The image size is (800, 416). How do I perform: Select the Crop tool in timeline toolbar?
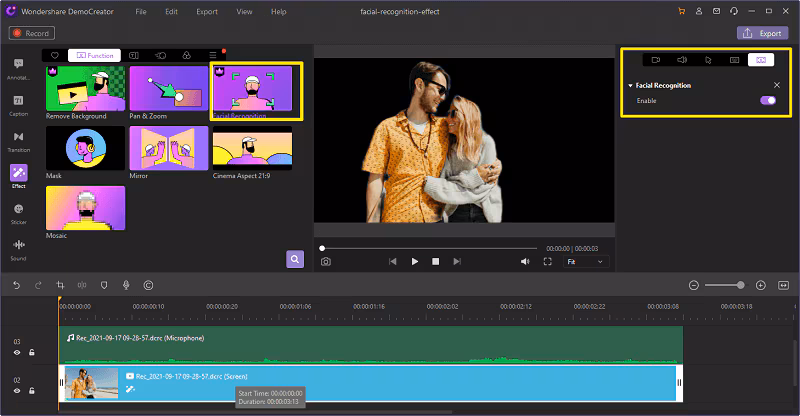click(60, 285)
